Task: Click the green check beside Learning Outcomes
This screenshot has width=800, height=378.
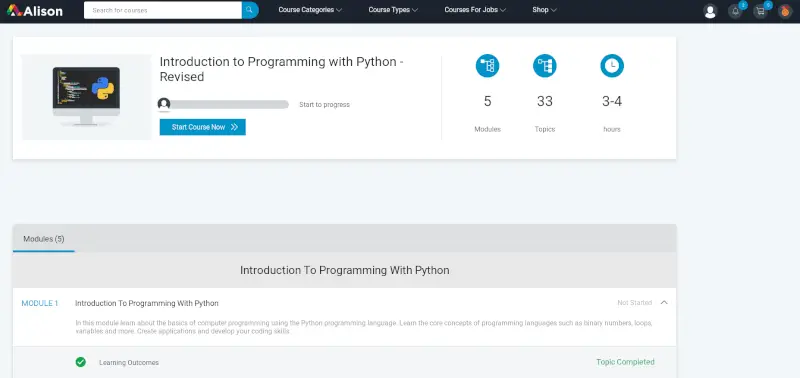Action: [x=81, y=362]
